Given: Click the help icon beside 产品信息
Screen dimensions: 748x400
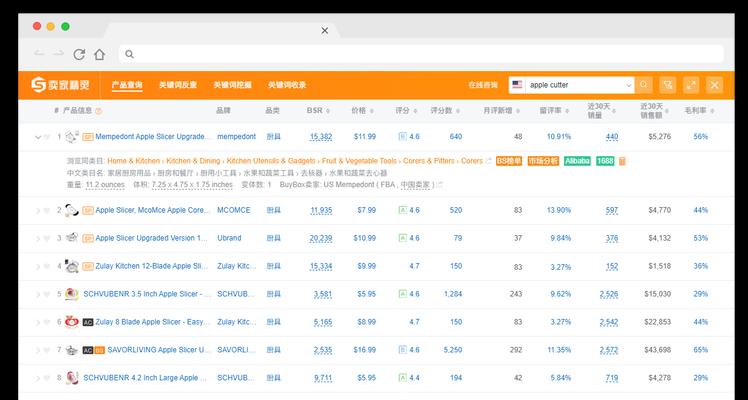Looking at the screenshot, I should click(98, 111).
